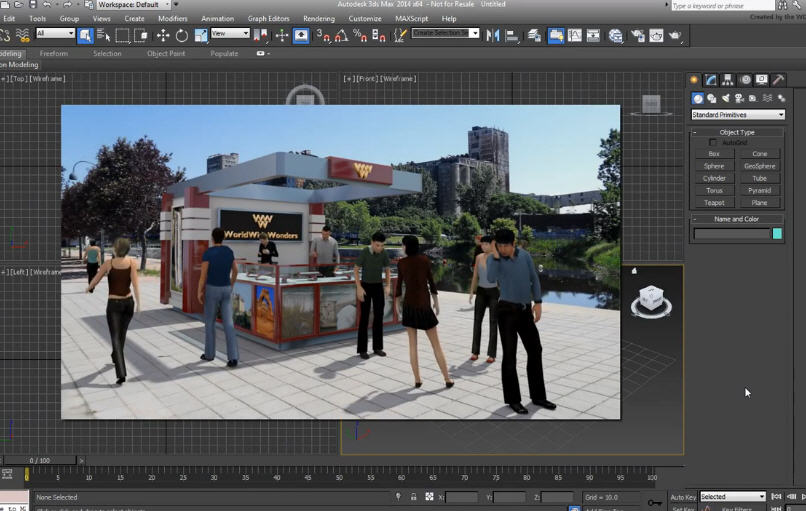Enable the AutoGrid checkbox
Viewport: 806px width, 511px height.
[713, 143]
